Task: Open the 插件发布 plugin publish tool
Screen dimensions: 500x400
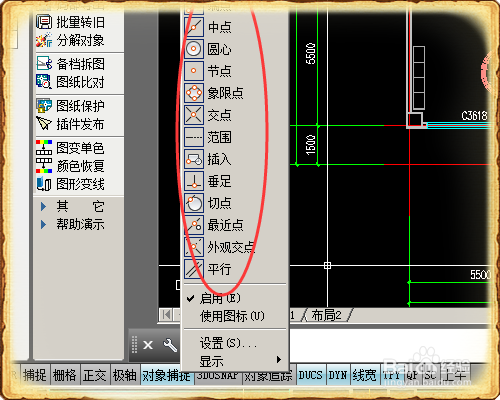Action: pyautogui.click(x=70, y=124)
